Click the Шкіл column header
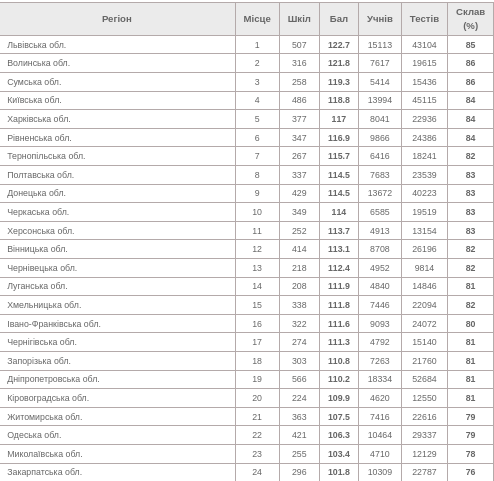The height and width of the screenshot is (481, 494). pyautogui.click(x=299, y=19)
